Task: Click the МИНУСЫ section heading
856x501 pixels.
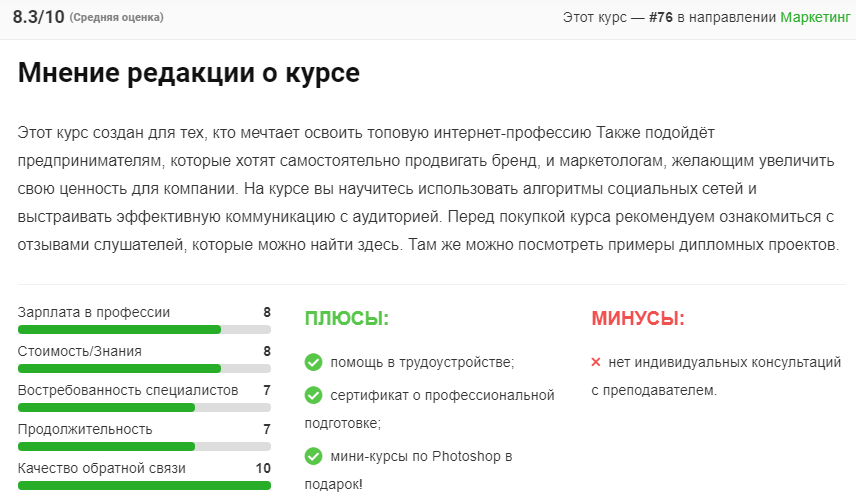Action: coord(638,319)
